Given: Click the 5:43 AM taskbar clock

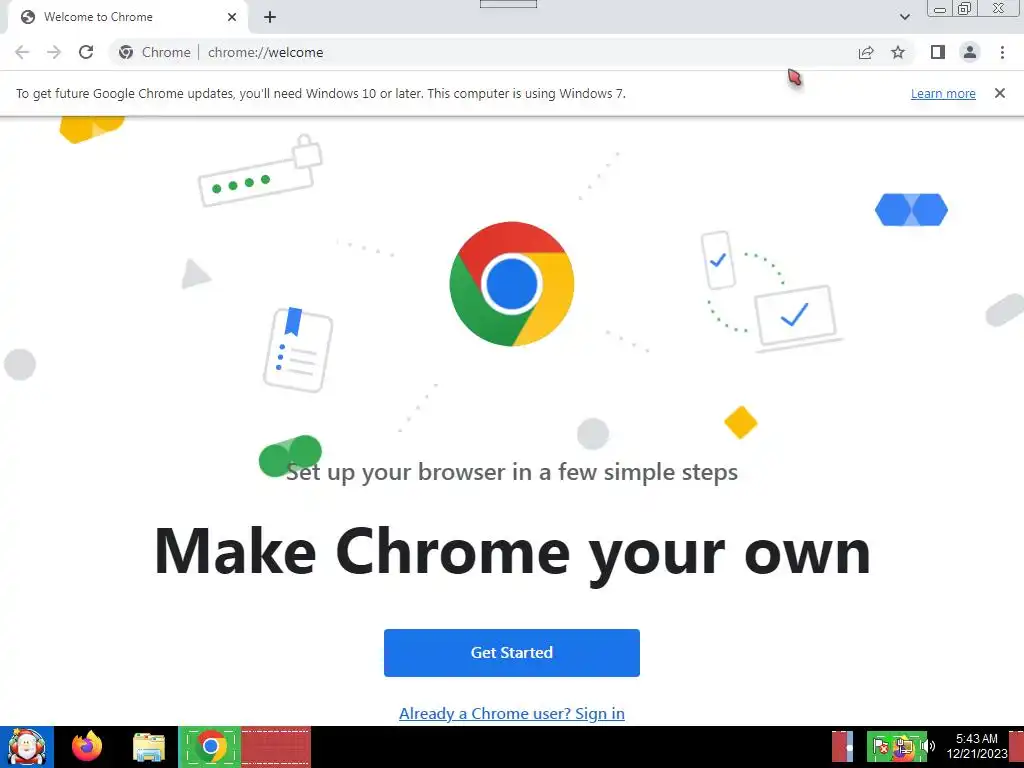Looking at the screenshot, I should tap(977, 746).
